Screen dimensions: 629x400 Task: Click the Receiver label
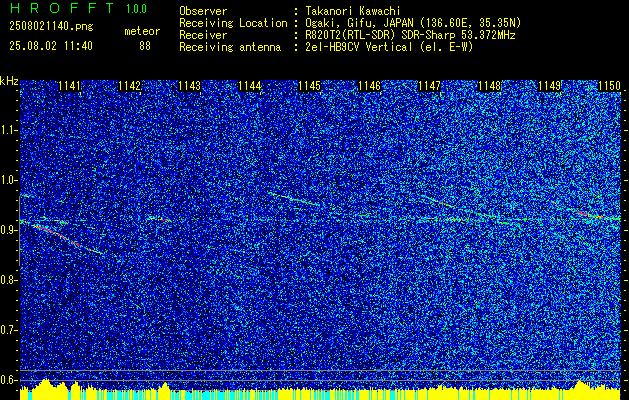203,35
